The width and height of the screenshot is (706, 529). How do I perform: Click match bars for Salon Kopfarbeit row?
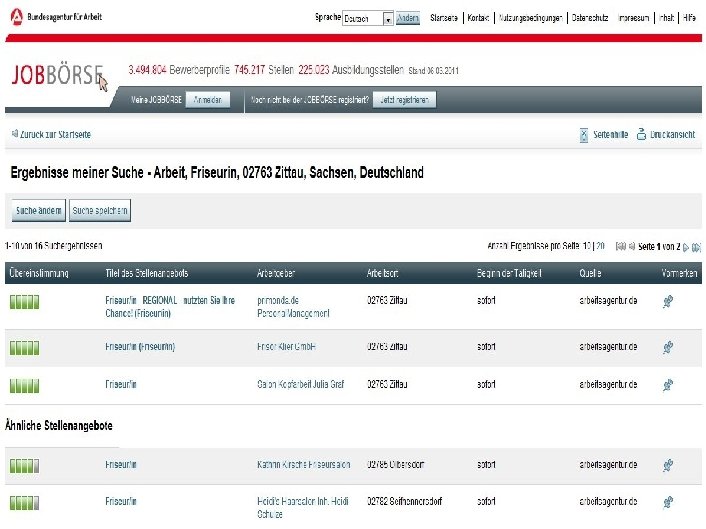[24, 386]
